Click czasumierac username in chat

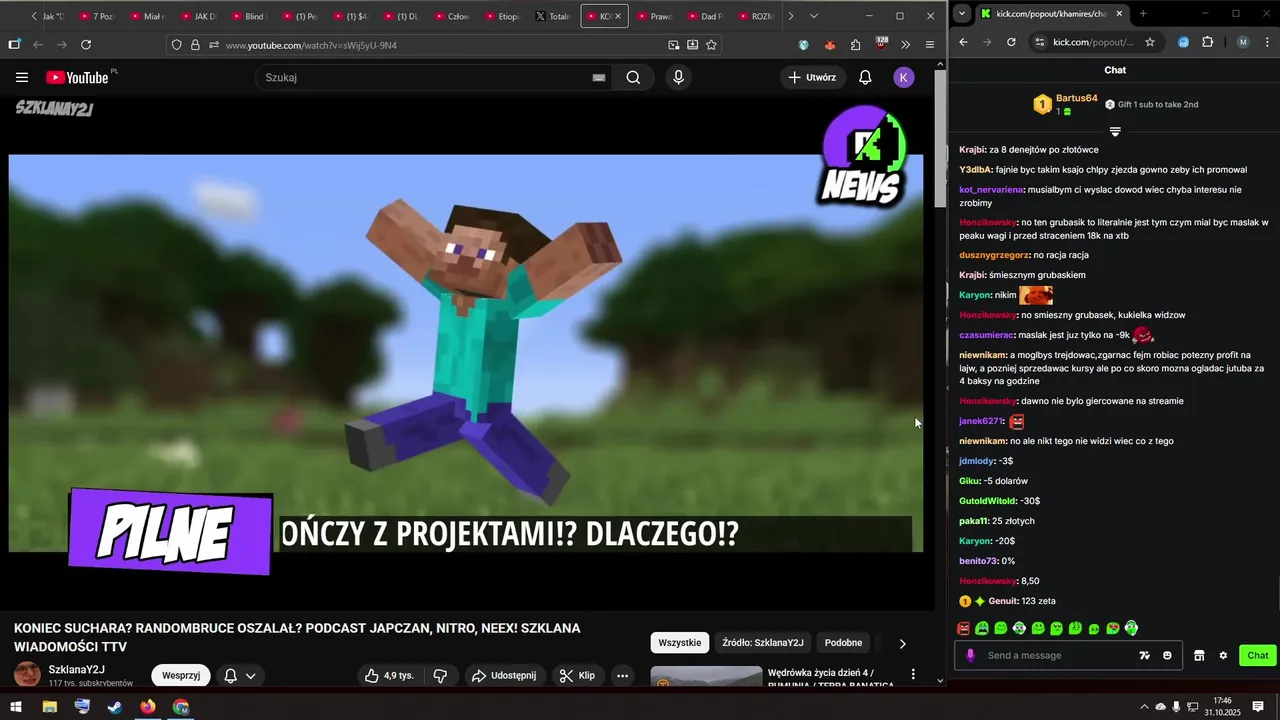pyautogui.click(x=987, y=335)
